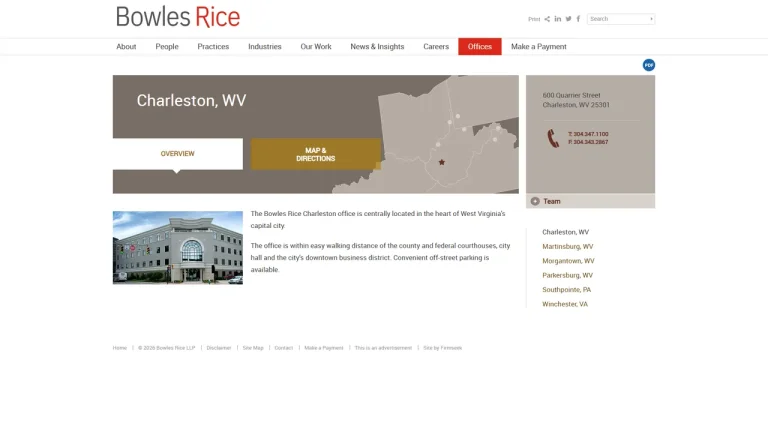Click Make a Payment in footer
Viewport: 768px width, 432px height.
[324, 348]
